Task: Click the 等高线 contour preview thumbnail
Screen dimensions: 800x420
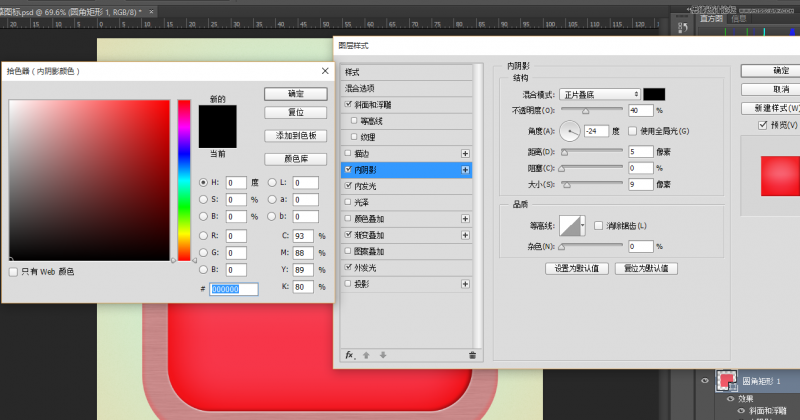Action: click(570, 226)
